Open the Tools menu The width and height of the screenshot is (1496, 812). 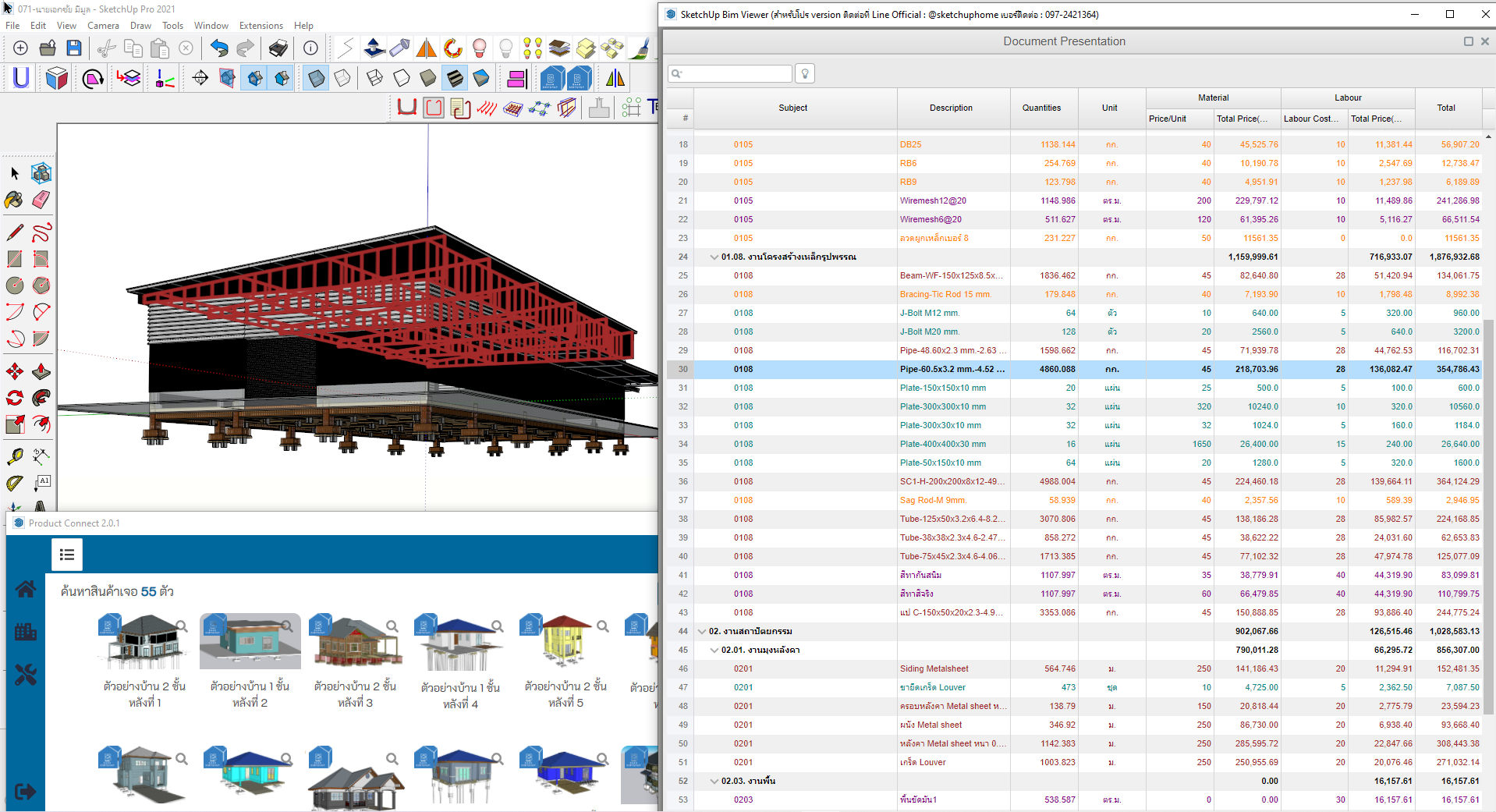[172, 26]
